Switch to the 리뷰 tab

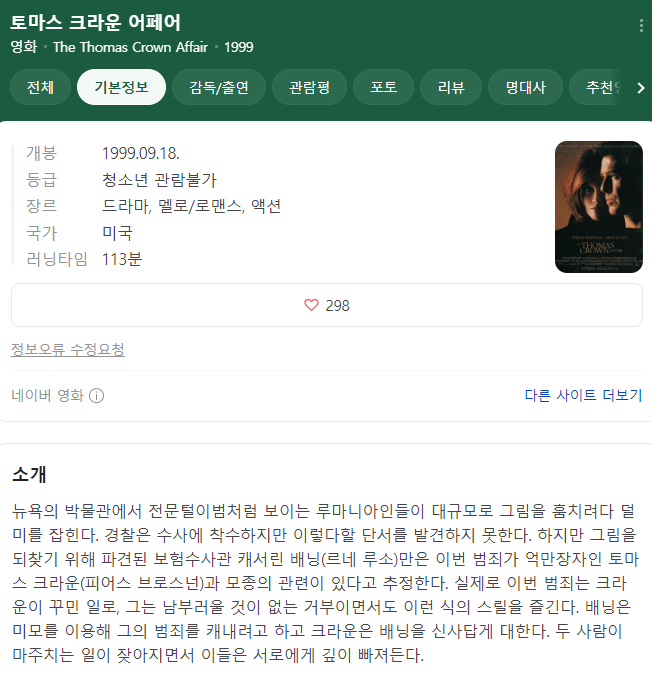(451, 88)
